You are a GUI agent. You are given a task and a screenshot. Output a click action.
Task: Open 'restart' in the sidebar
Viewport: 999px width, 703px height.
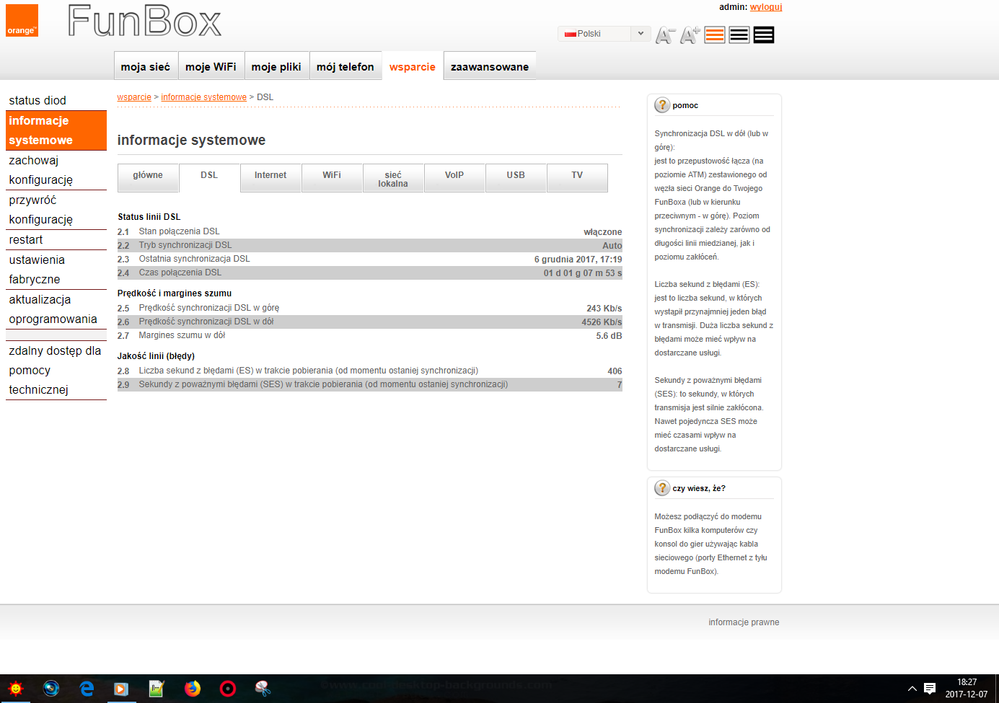(x=56, y=240)
